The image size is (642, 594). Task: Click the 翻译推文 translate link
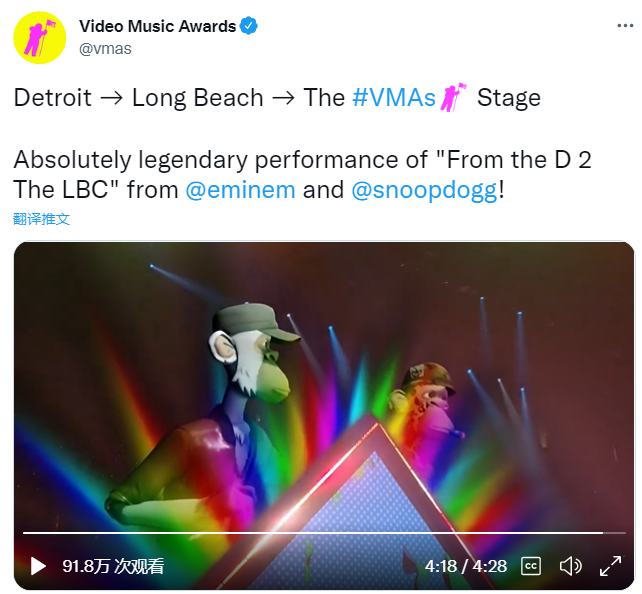41,219
